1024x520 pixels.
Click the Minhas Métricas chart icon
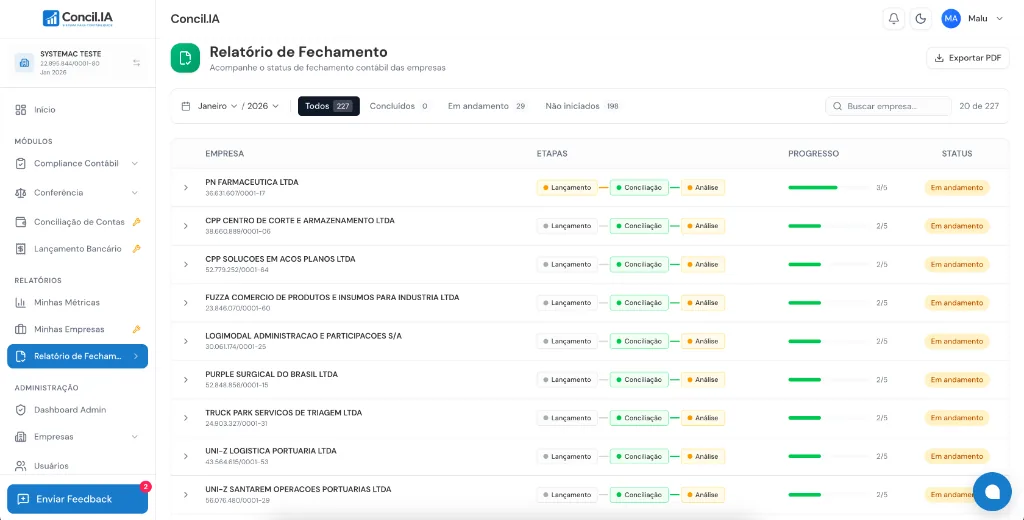(x=21, y=302)
